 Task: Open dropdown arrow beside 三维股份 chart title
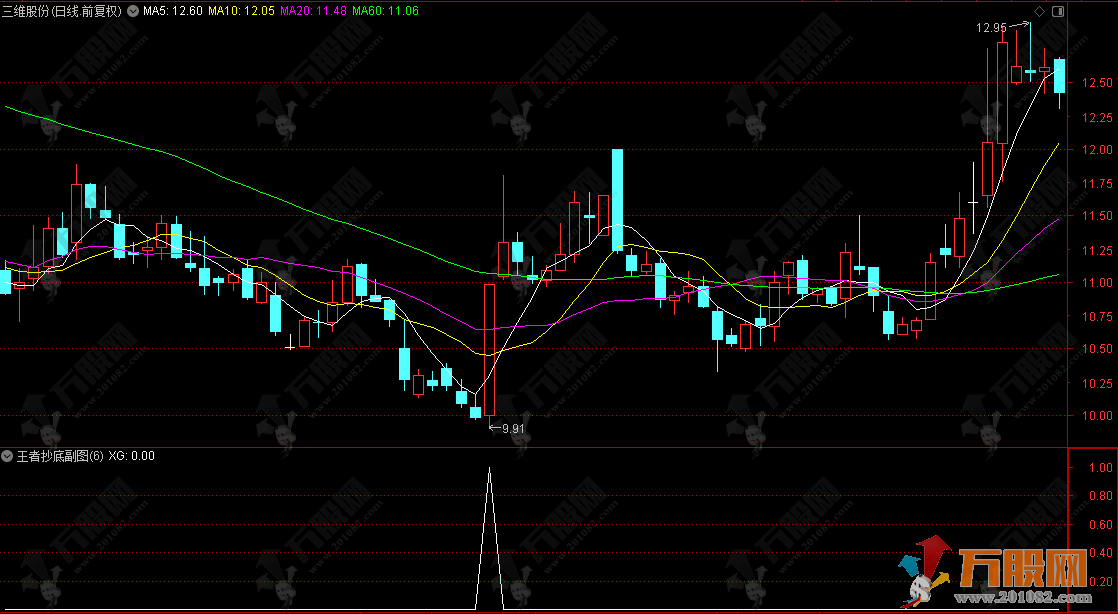click(135, 11)
